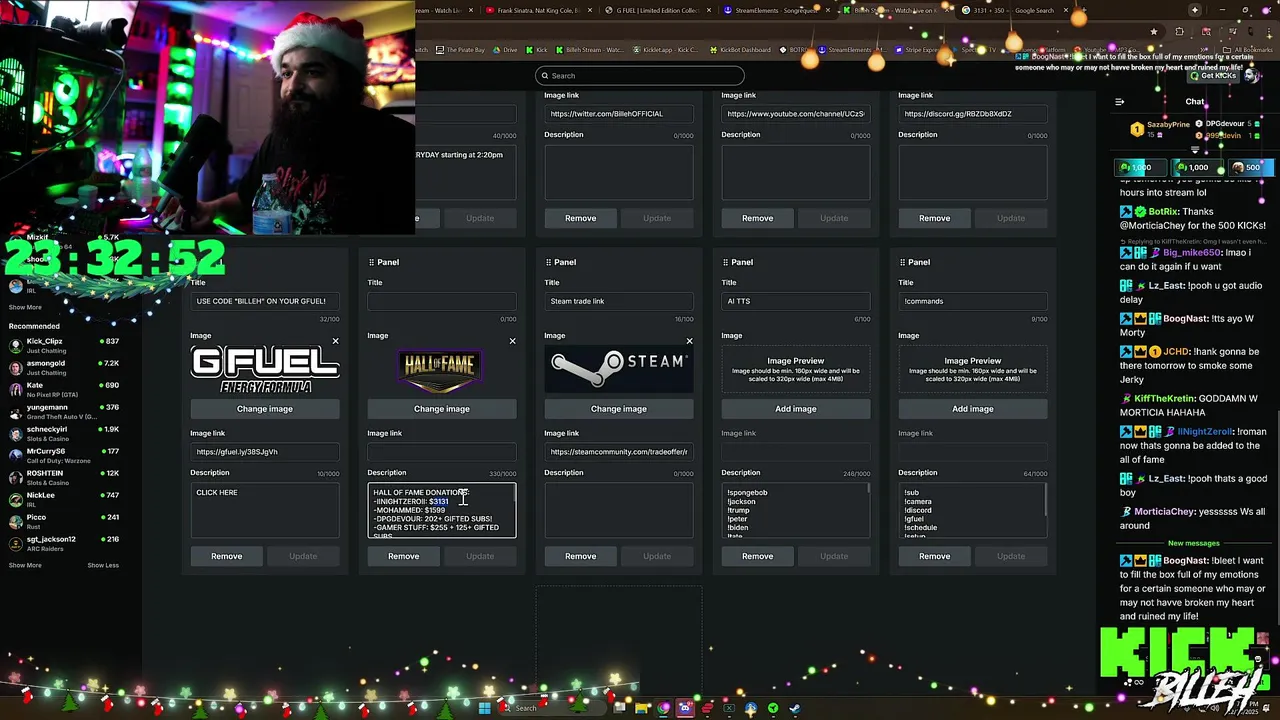Open the Pirate Bay bookmark
1280x720 pixels.
point(459,50)
